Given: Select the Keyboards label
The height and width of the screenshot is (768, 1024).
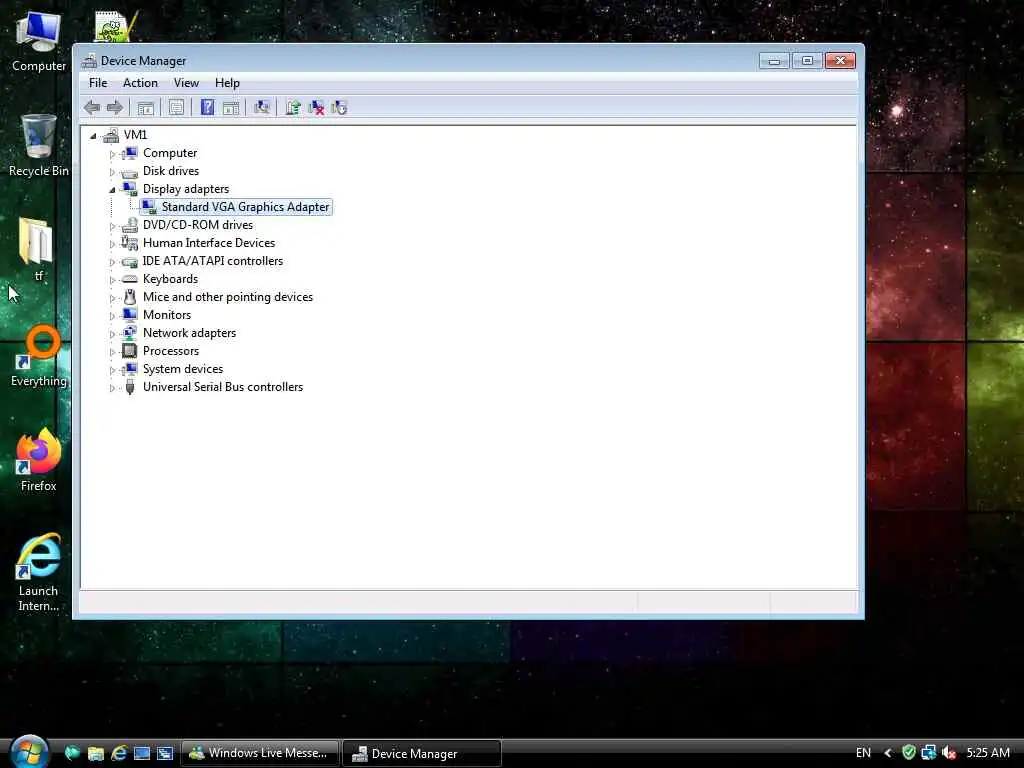Looking at the screenshot, I should 170,279.
